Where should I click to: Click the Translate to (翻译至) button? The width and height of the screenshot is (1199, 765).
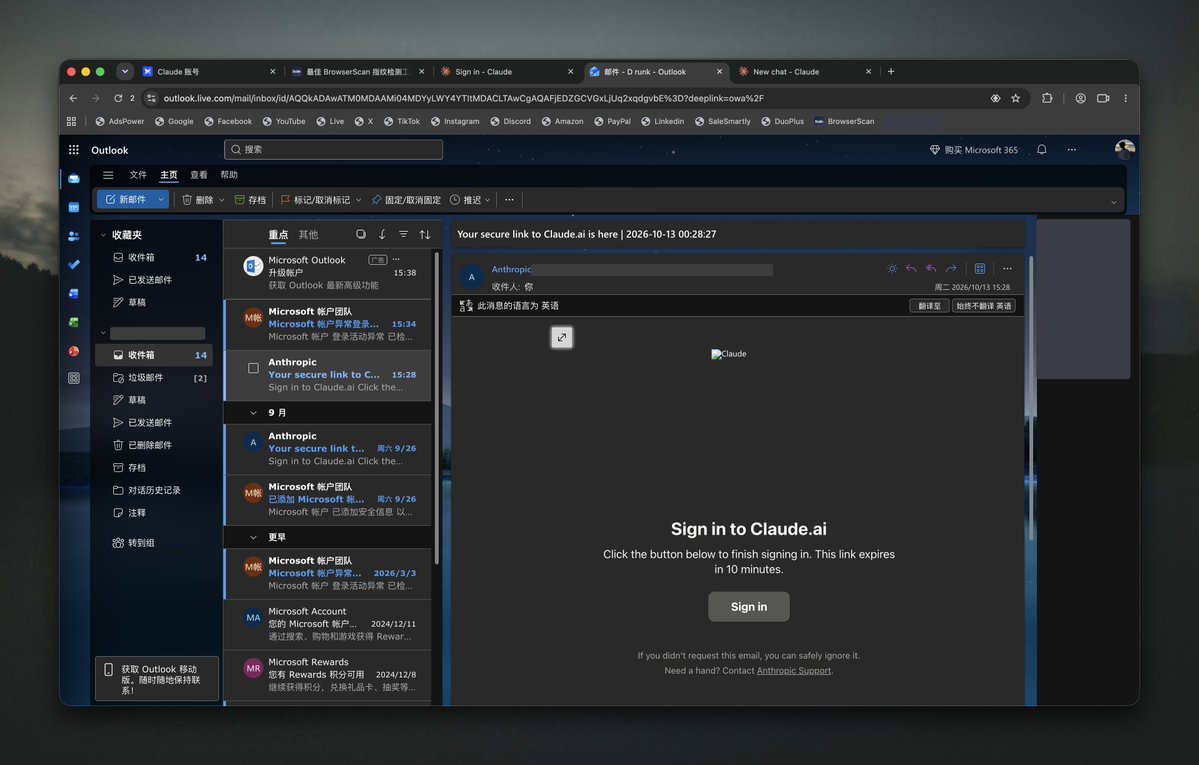pos(929,306)
